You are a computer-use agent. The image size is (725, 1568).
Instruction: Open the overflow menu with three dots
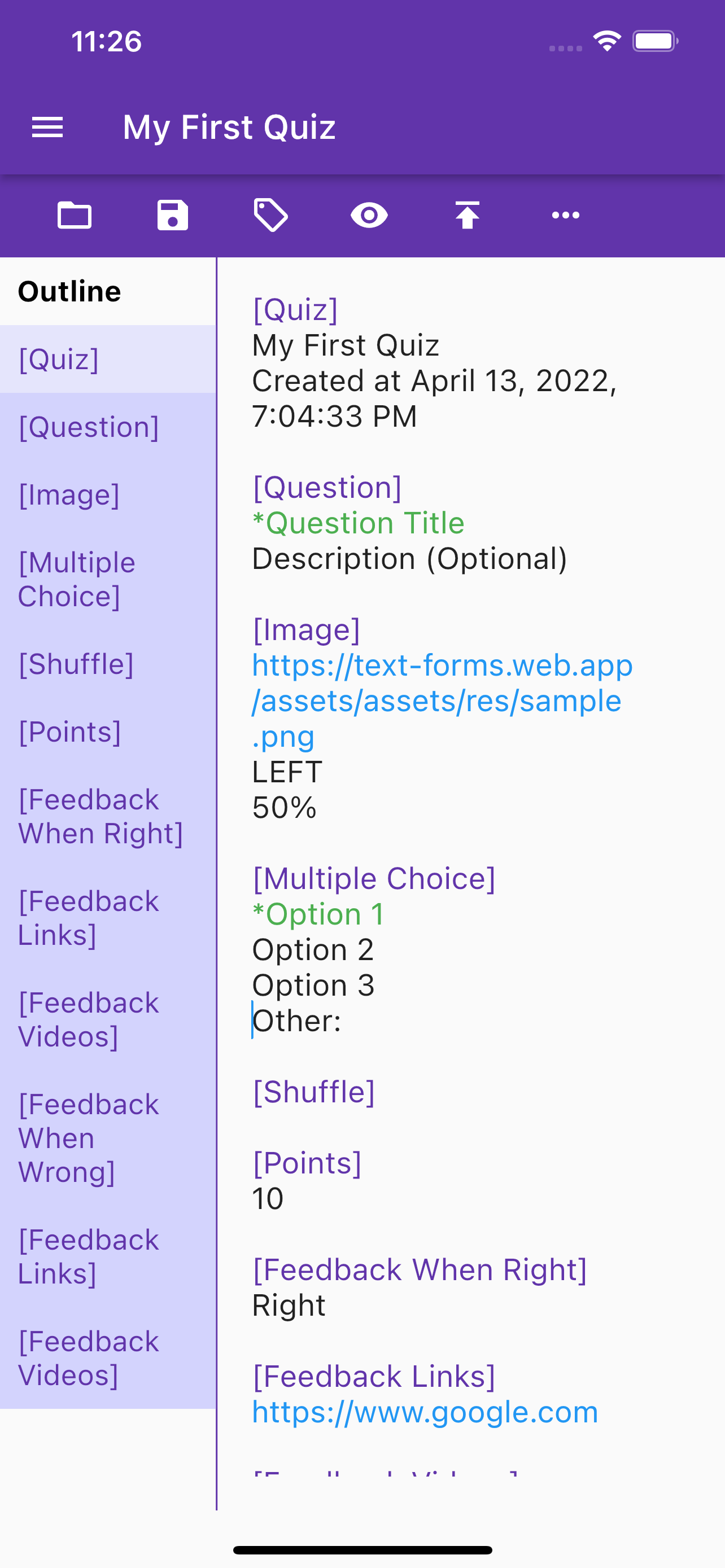(566, 215)
